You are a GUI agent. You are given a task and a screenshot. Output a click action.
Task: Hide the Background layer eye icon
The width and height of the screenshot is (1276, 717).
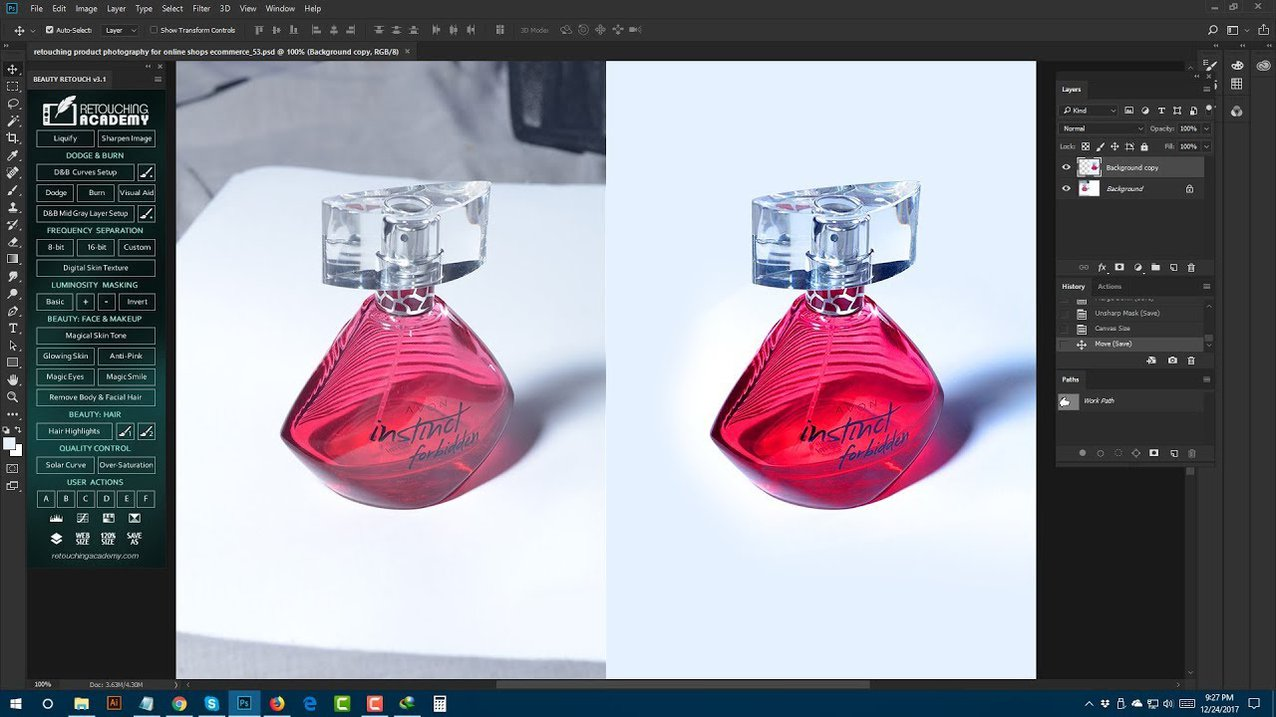click(1066, 188)
